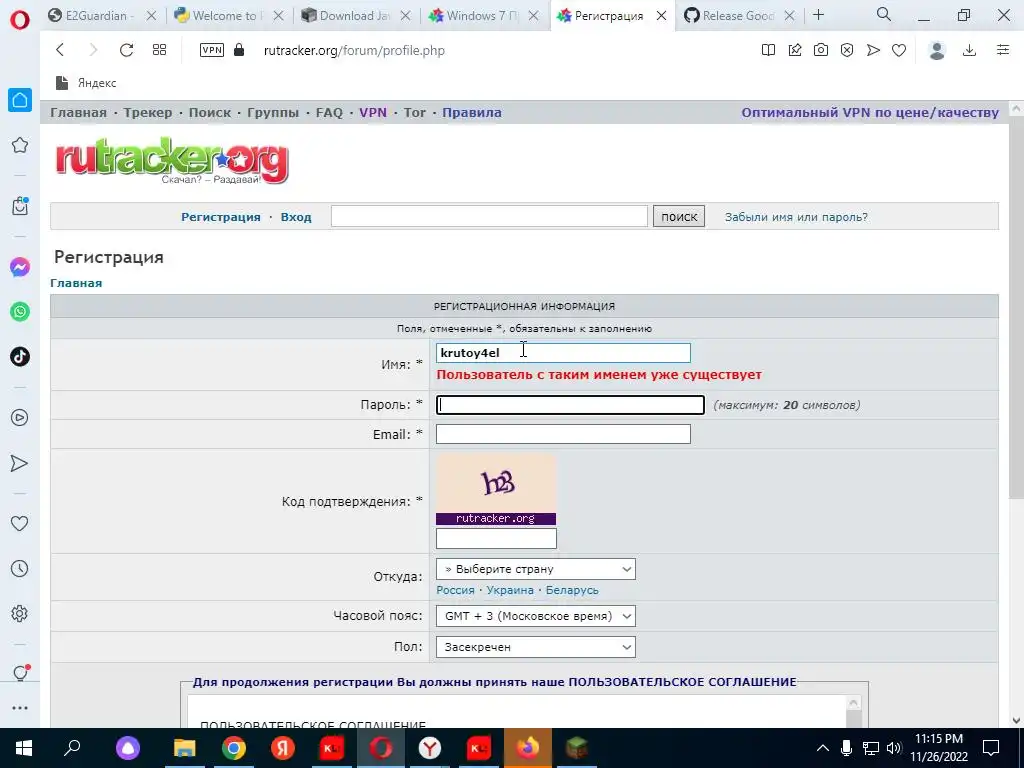
Task: Follow the Оптимальный VPN по цене/качеству link
Action: click(x=870, y=112)
